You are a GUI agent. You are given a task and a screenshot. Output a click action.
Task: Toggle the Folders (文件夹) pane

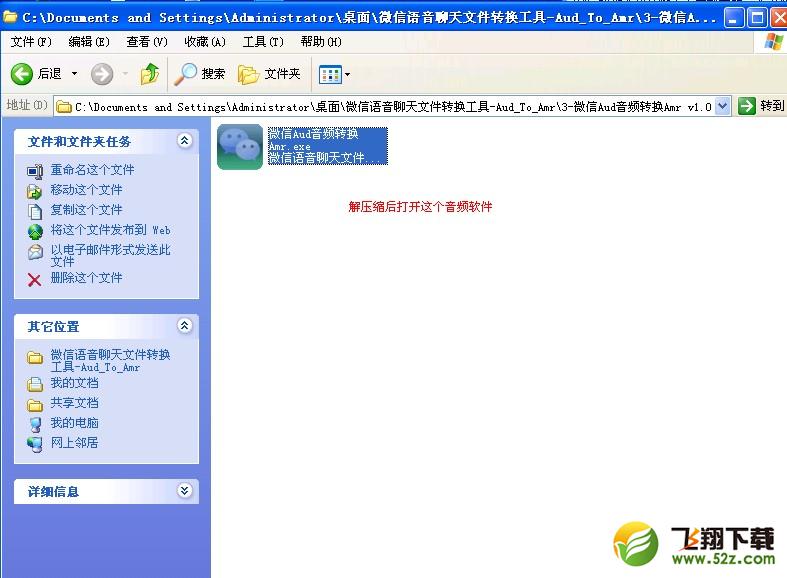269,74
